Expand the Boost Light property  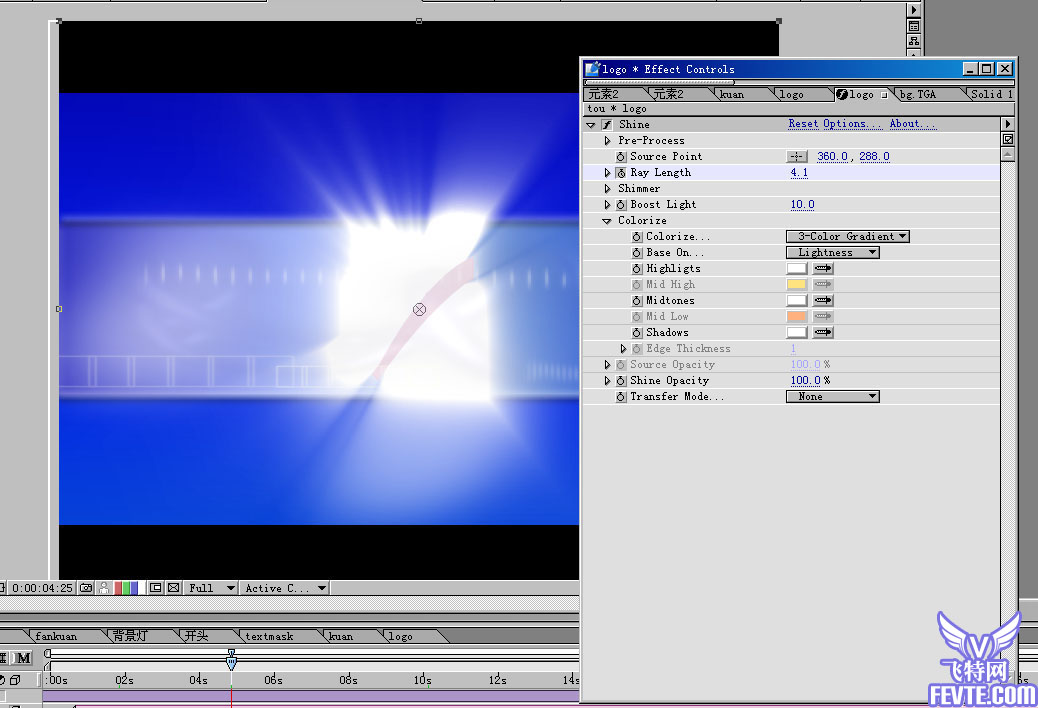pyautogui.click(x=607, y=205)
